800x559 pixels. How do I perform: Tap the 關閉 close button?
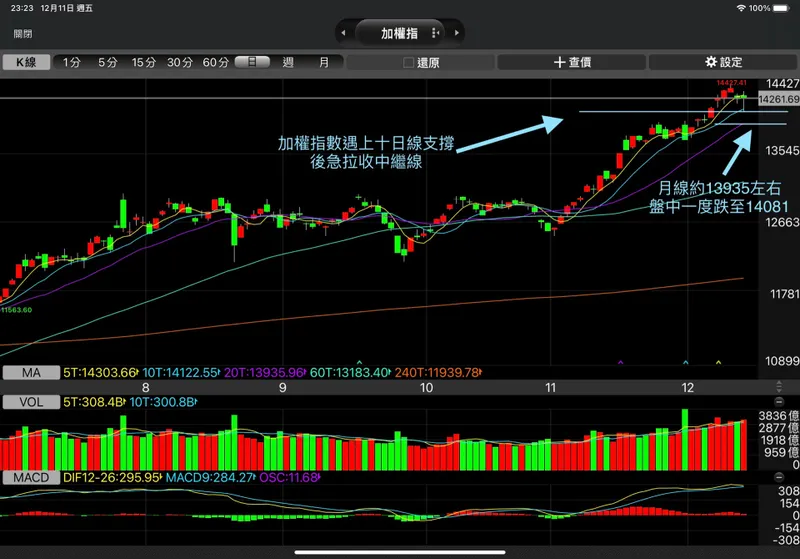point(23,34)
